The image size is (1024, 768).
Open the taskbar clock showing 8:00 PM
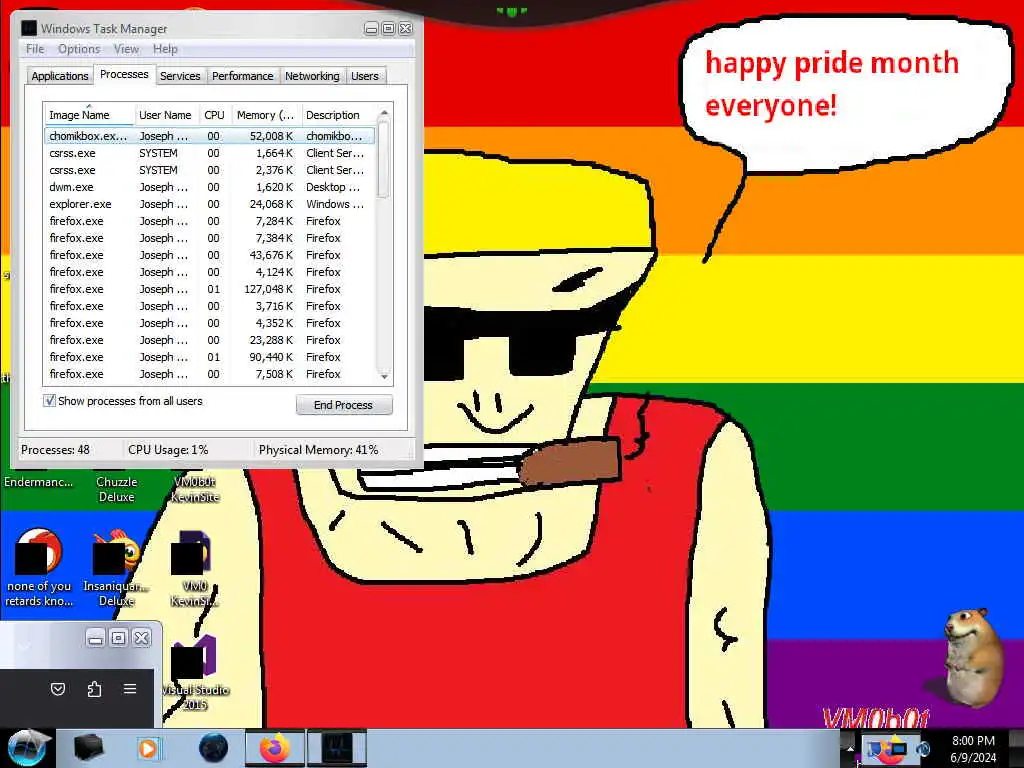click(x=973, y=748)
